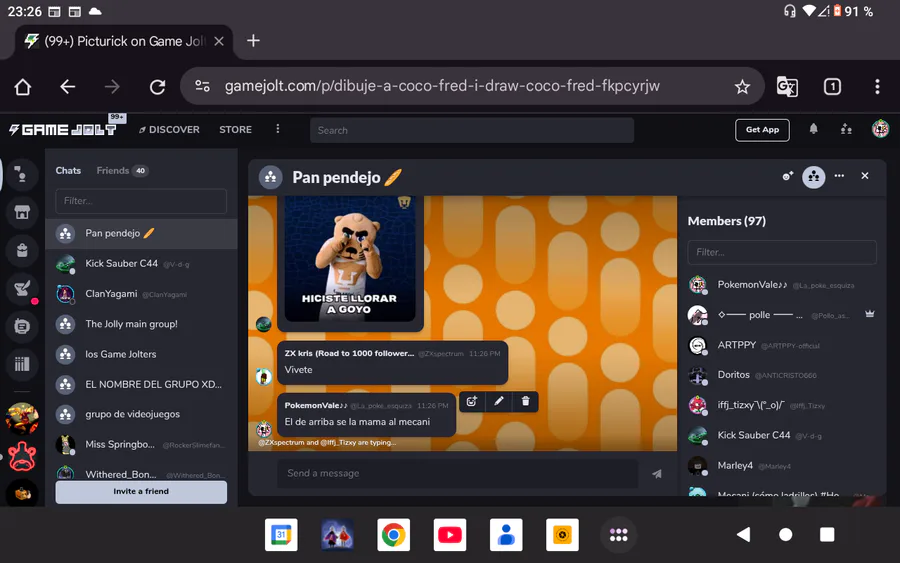Launch YouTube from the taskbar
Image resolution: width=900 pixels, height=563 pixels.
(450, 535)
